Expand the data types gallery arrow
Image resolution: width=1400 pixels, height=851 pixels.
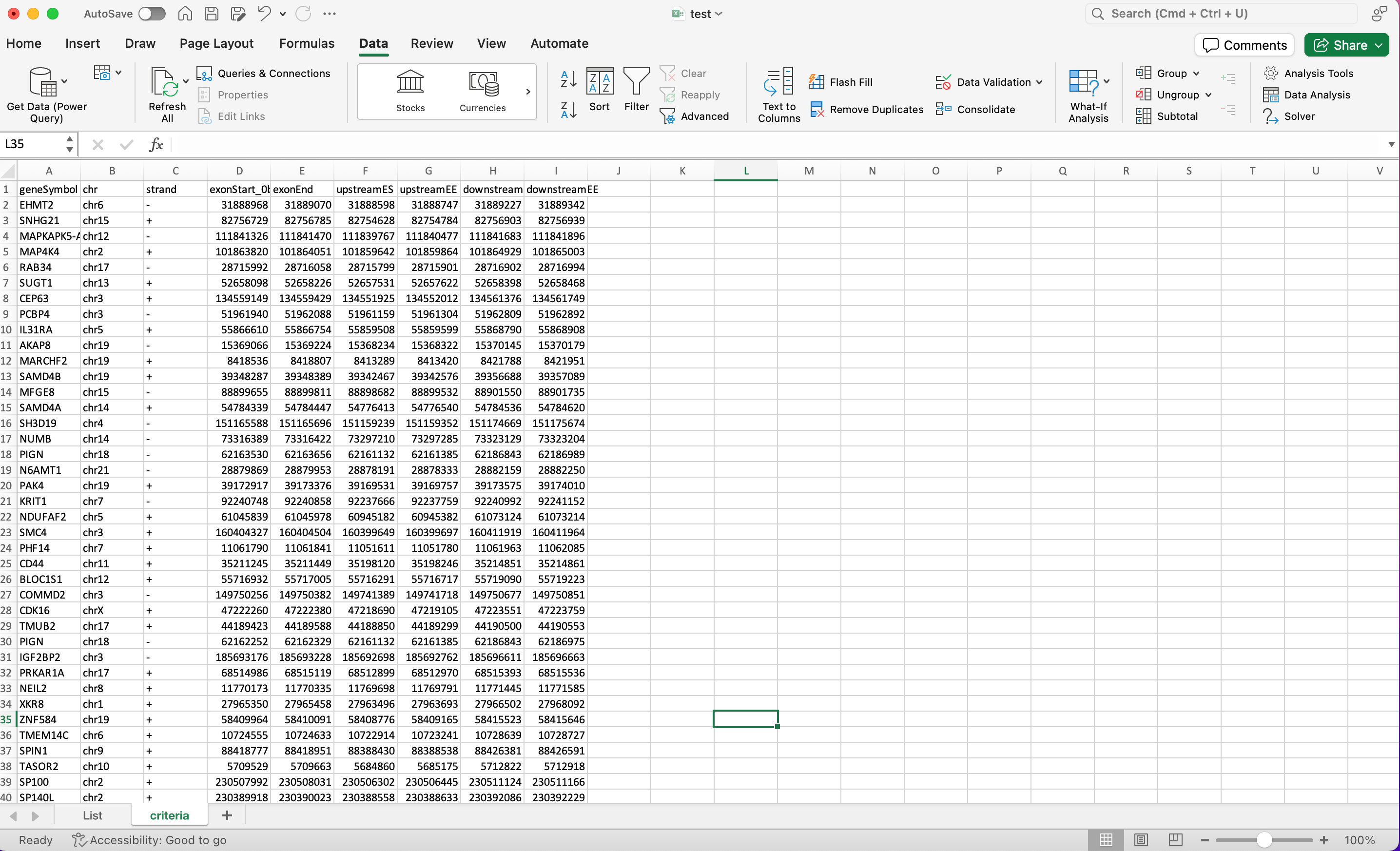(528, 92)
